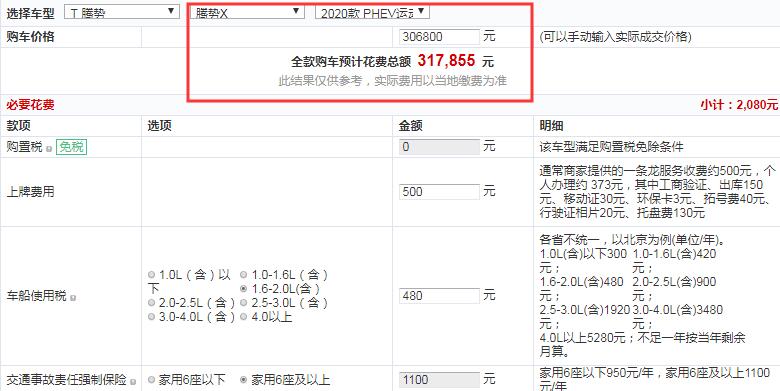Click the 上牌费用 row label

click(x=30, y=192)
